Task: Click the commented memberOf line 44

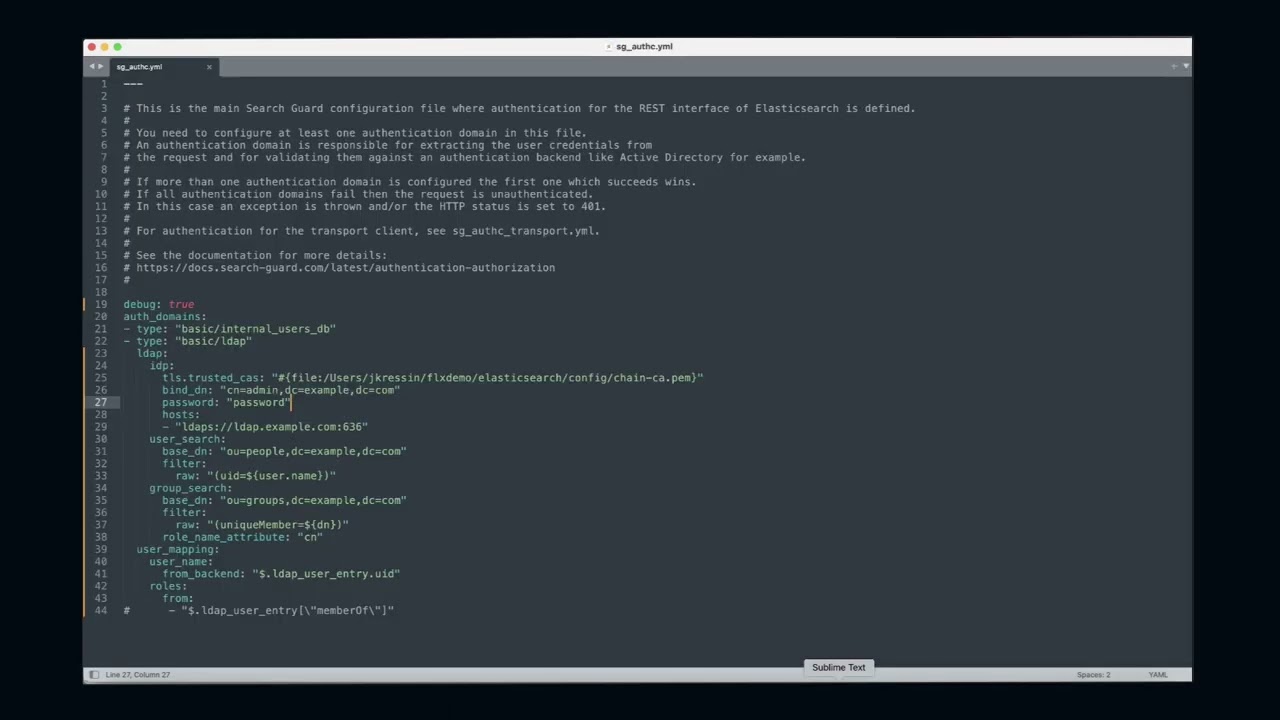Action: click(x=259, y=610)
